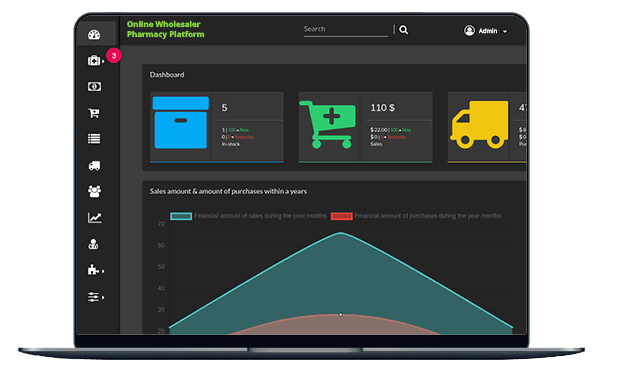Image resolution: width=618 pixels, height=376 pixels.
Task: Open the shopping cart sidebar icon
Action: click(94, 113)
